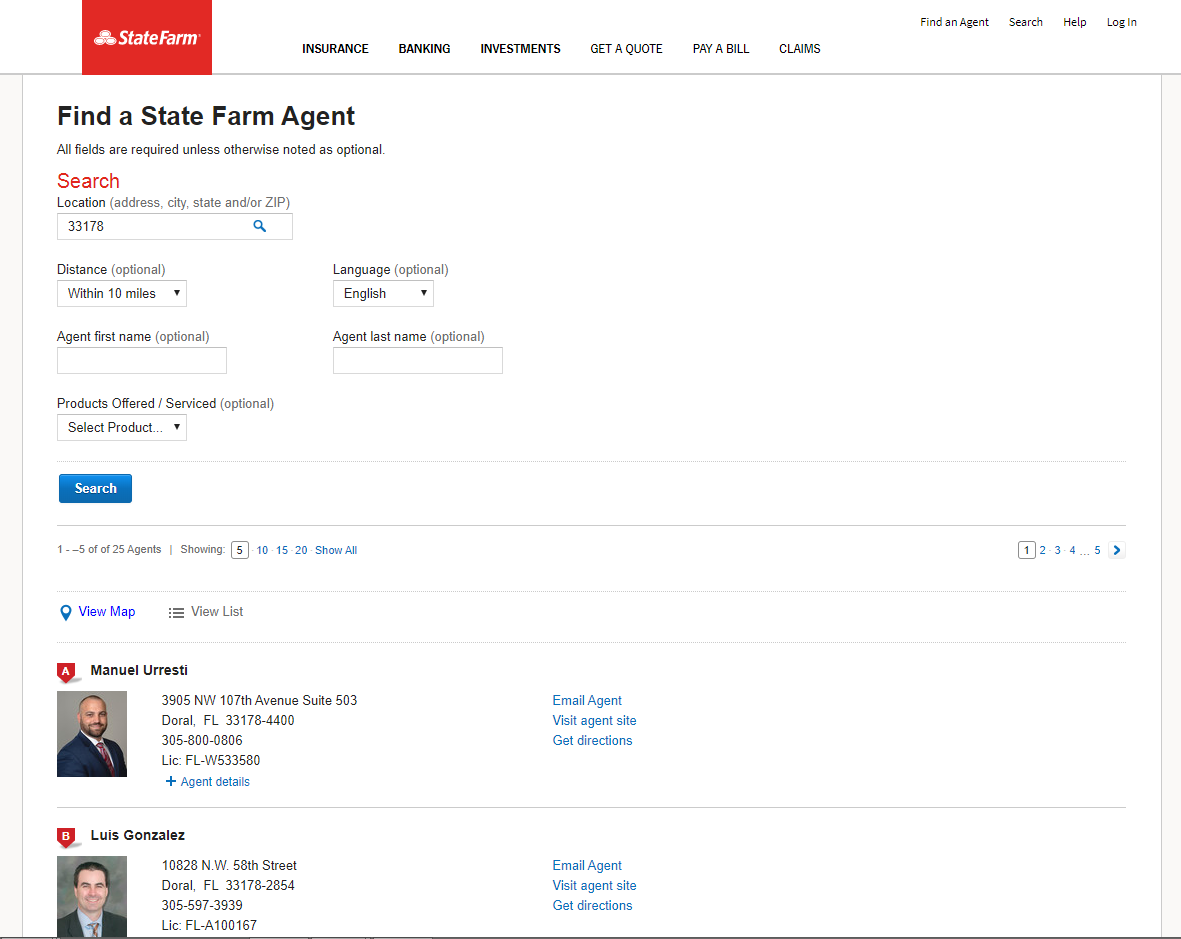Click the Luis Gonzalez name heading
The height and width of the screenshot is (939, 1181).
click(x=137, y=835)
